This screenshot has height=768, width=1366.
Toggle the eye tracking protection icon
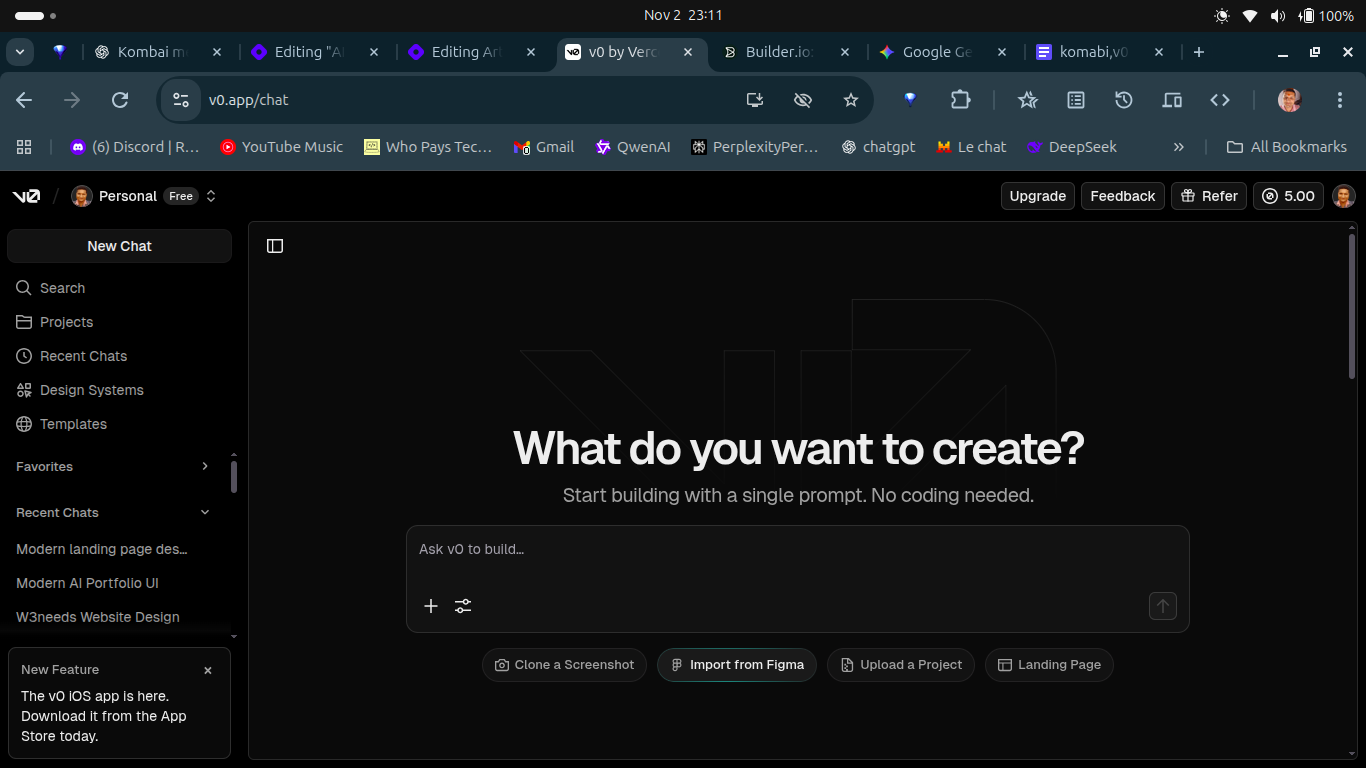(x=803, y=100)
